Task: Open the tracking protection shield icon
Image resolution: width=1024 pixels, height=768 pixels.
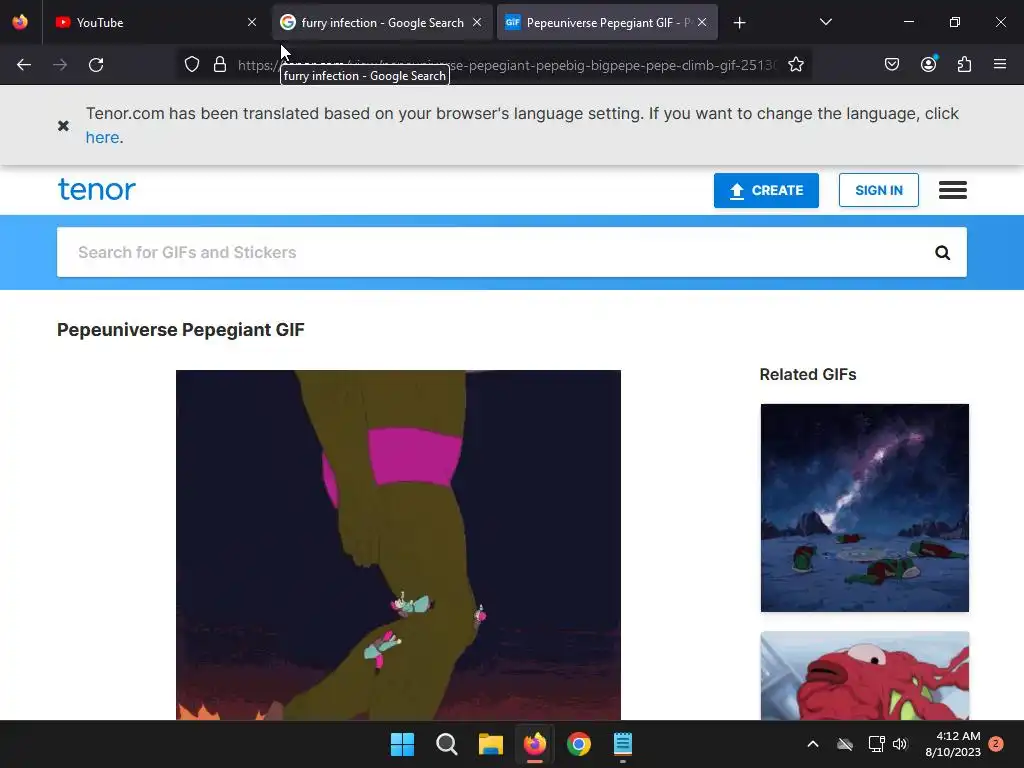Action: point(191,65)
